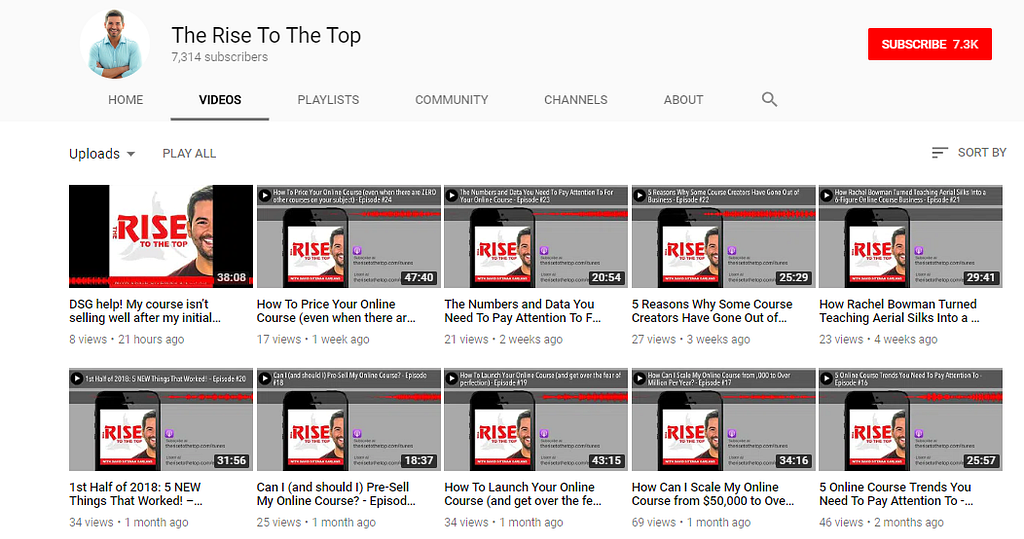Click the channel name 'The Rise To The Top'
This screenshot has height=539, width=1024.
pos(266,35)
